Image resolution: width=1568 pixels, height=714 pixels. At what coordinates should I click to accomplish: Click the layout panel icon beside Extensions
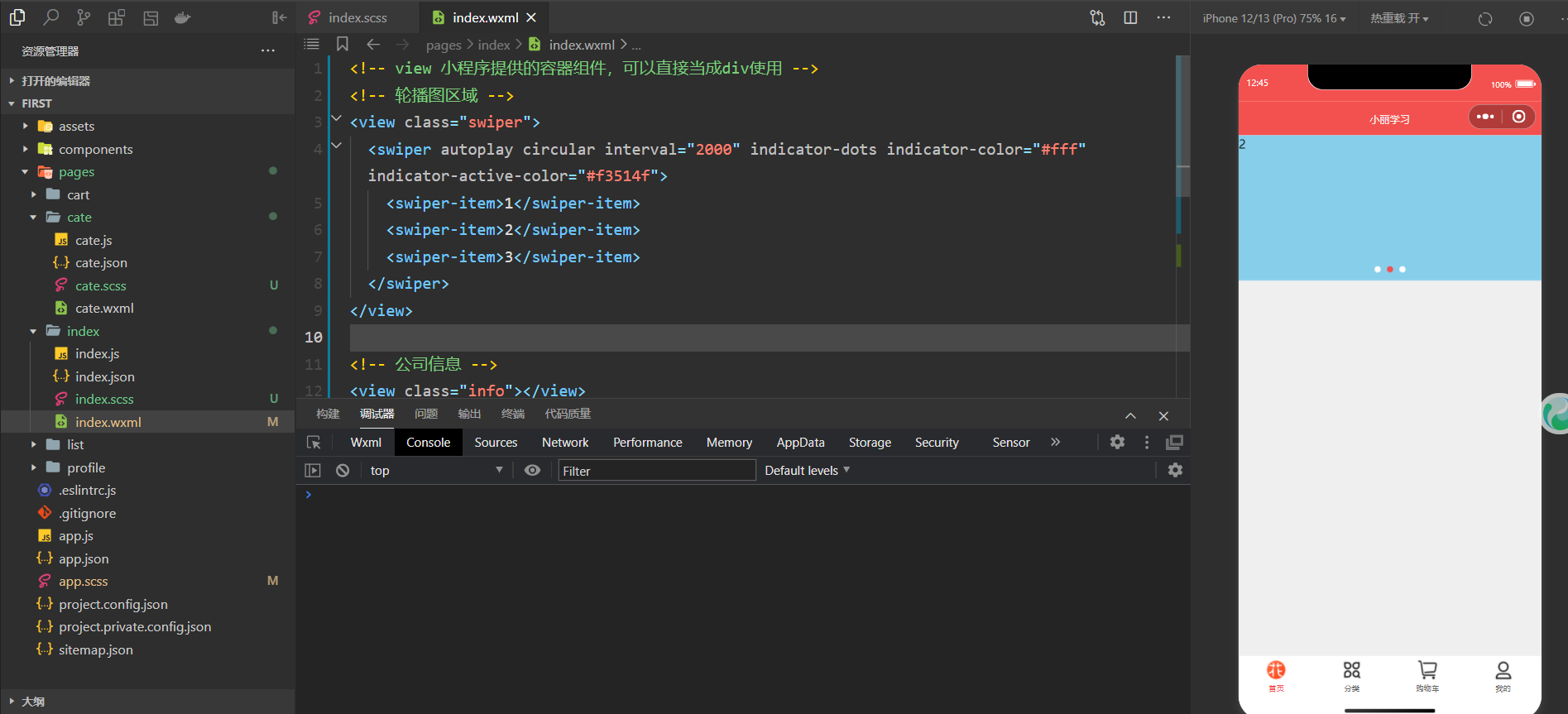click(151, 17)
